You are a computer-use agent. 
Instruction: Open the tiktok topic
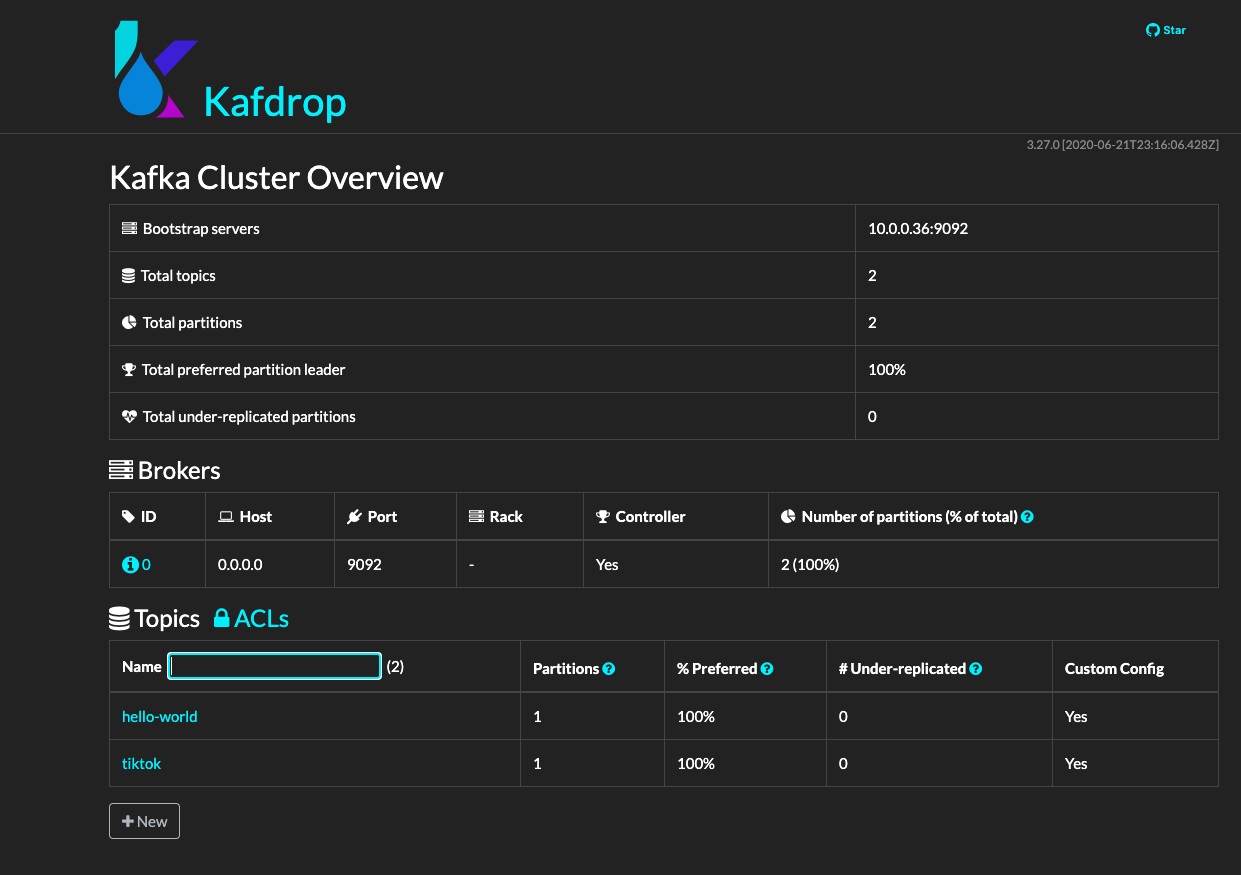pyautogui.click(x=140, y=763)
